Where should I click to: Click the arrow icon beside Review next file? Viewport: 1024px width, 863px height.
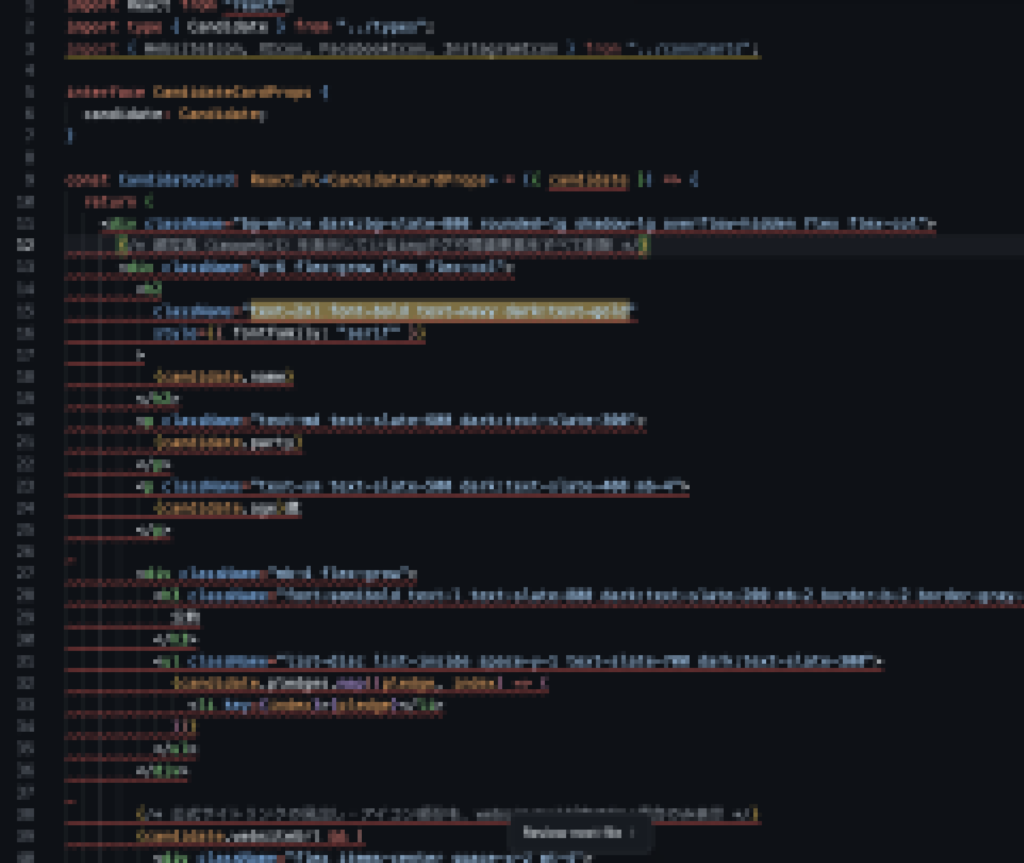(x=632, y=832)
